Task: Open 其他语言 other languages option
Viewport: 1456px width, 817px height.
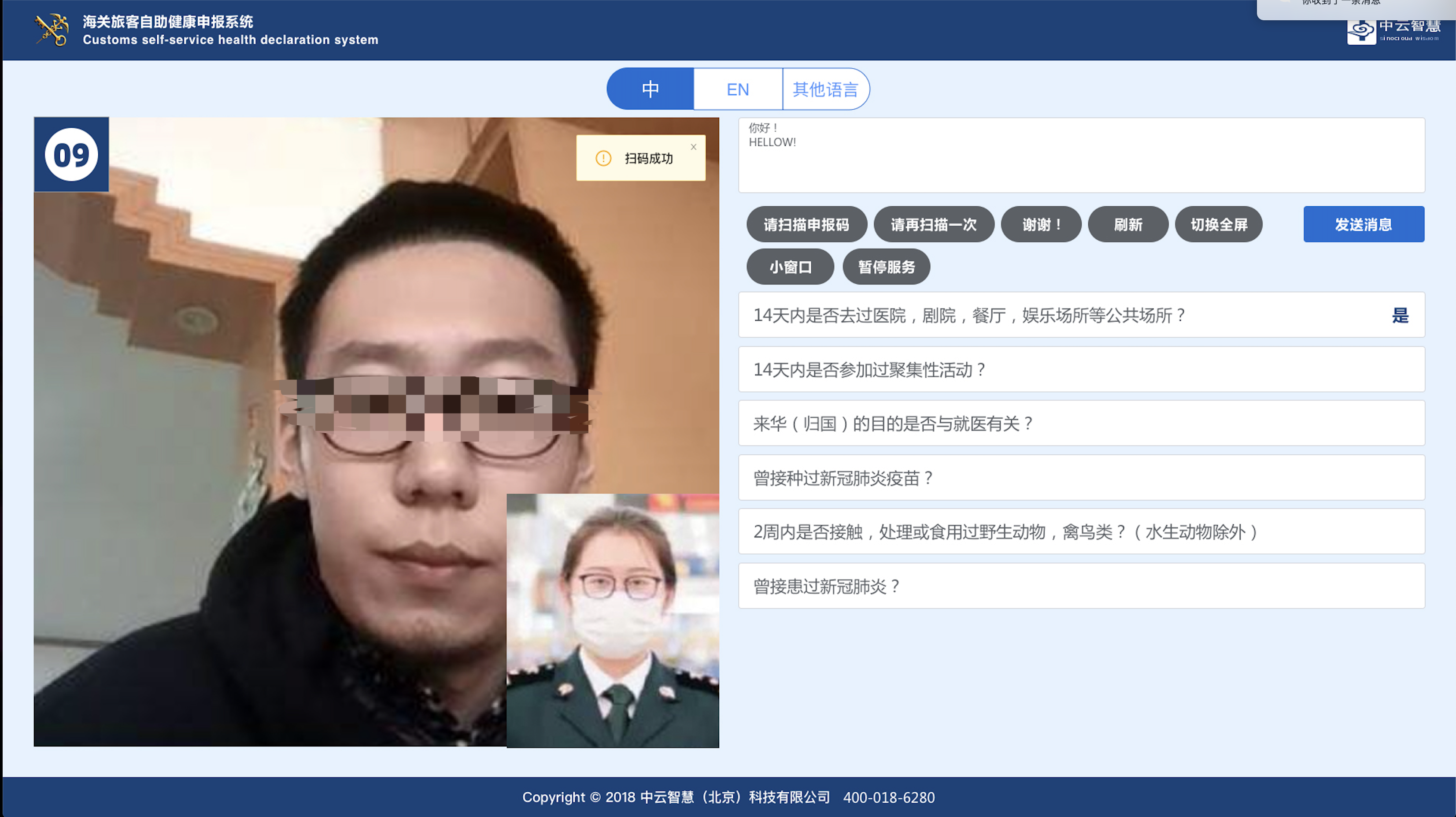Action: (x=825, y=89)
